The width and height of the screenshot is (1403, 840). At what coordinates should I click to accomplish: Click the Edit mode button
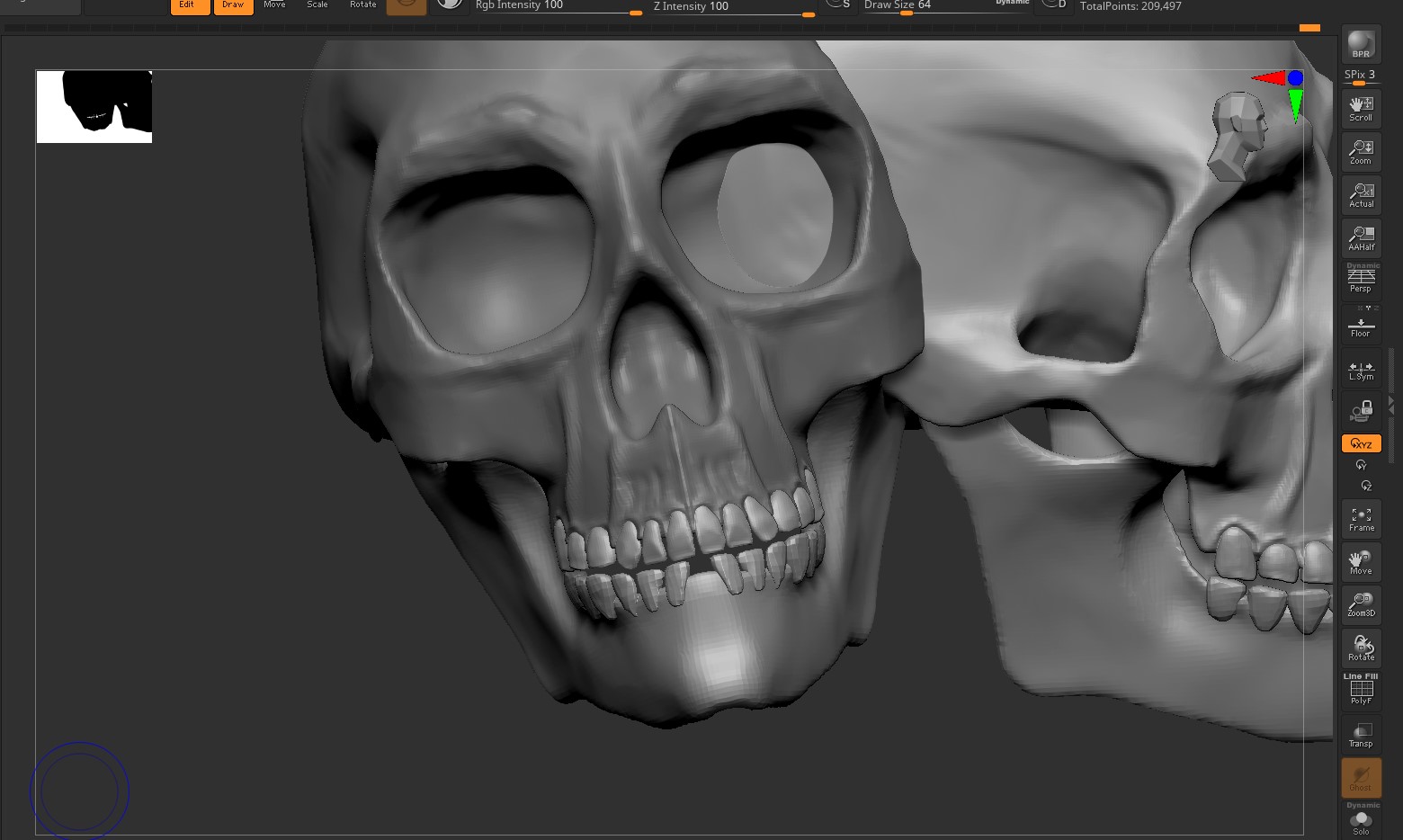[190, 6]
